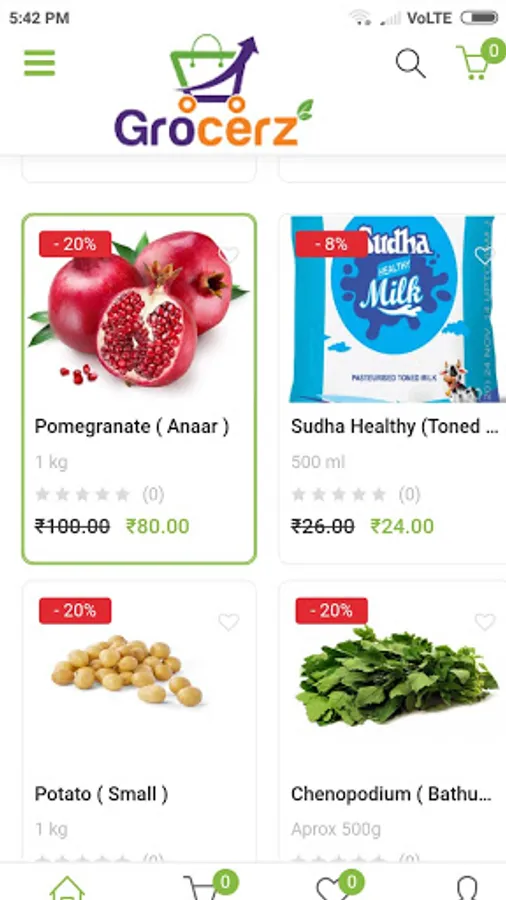Screen dimensions: 506x900
Task: Select the pomegranate product image
Action: 139,308
